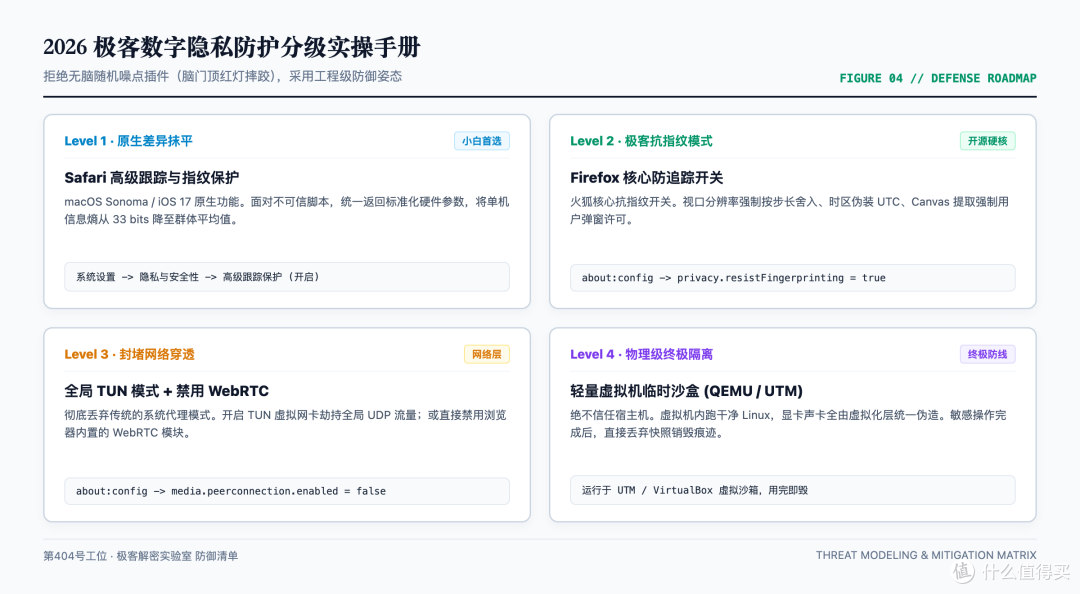Click the Firefox 核心防追踪开关 title
The width and height of the screenshot is (1080, 594).
tap(646, 178)
